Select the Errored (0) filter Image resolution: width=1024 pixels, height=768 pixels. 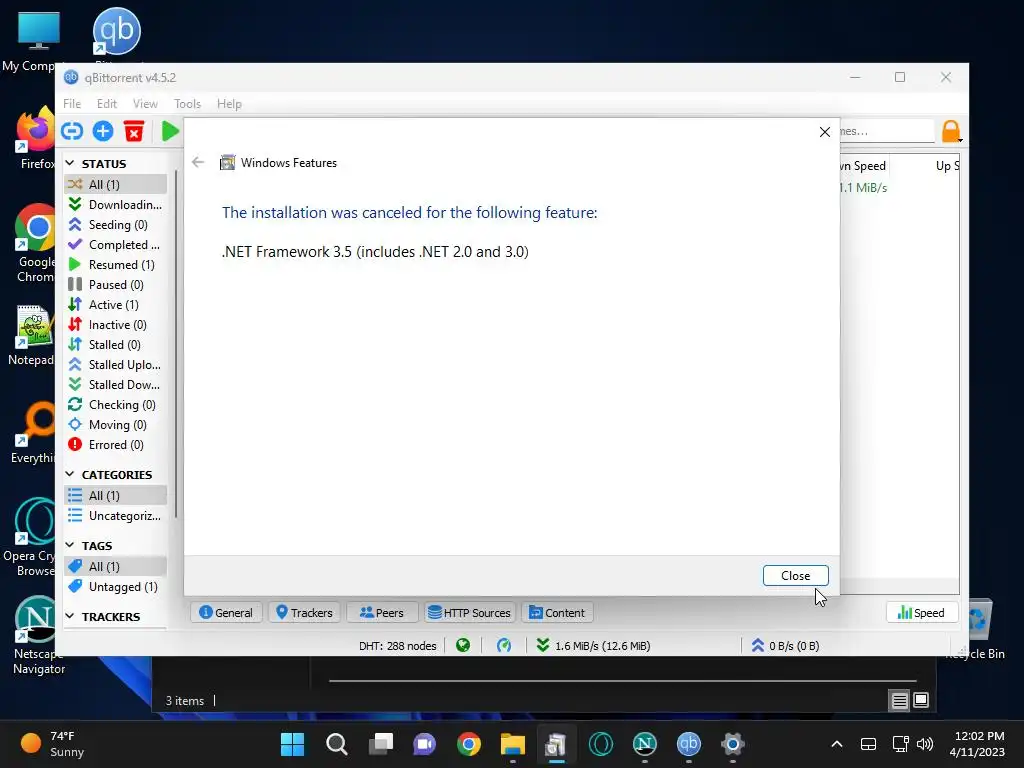(116, 445)
